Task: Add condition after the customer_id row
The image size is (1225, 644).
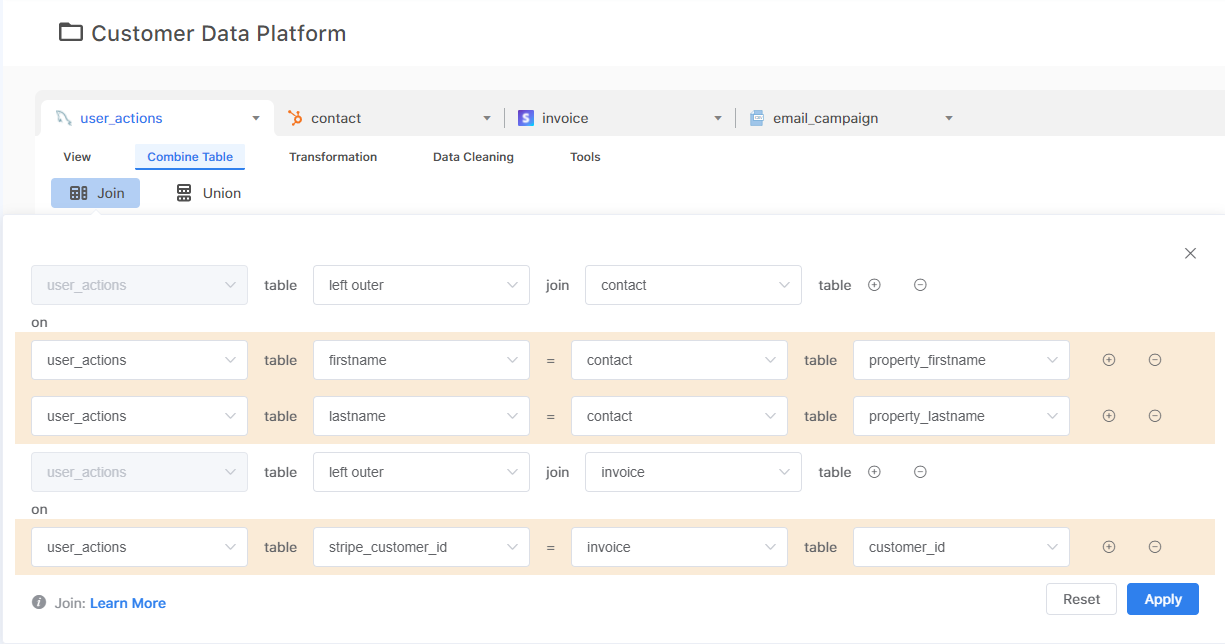Action: coord(1108,547)
